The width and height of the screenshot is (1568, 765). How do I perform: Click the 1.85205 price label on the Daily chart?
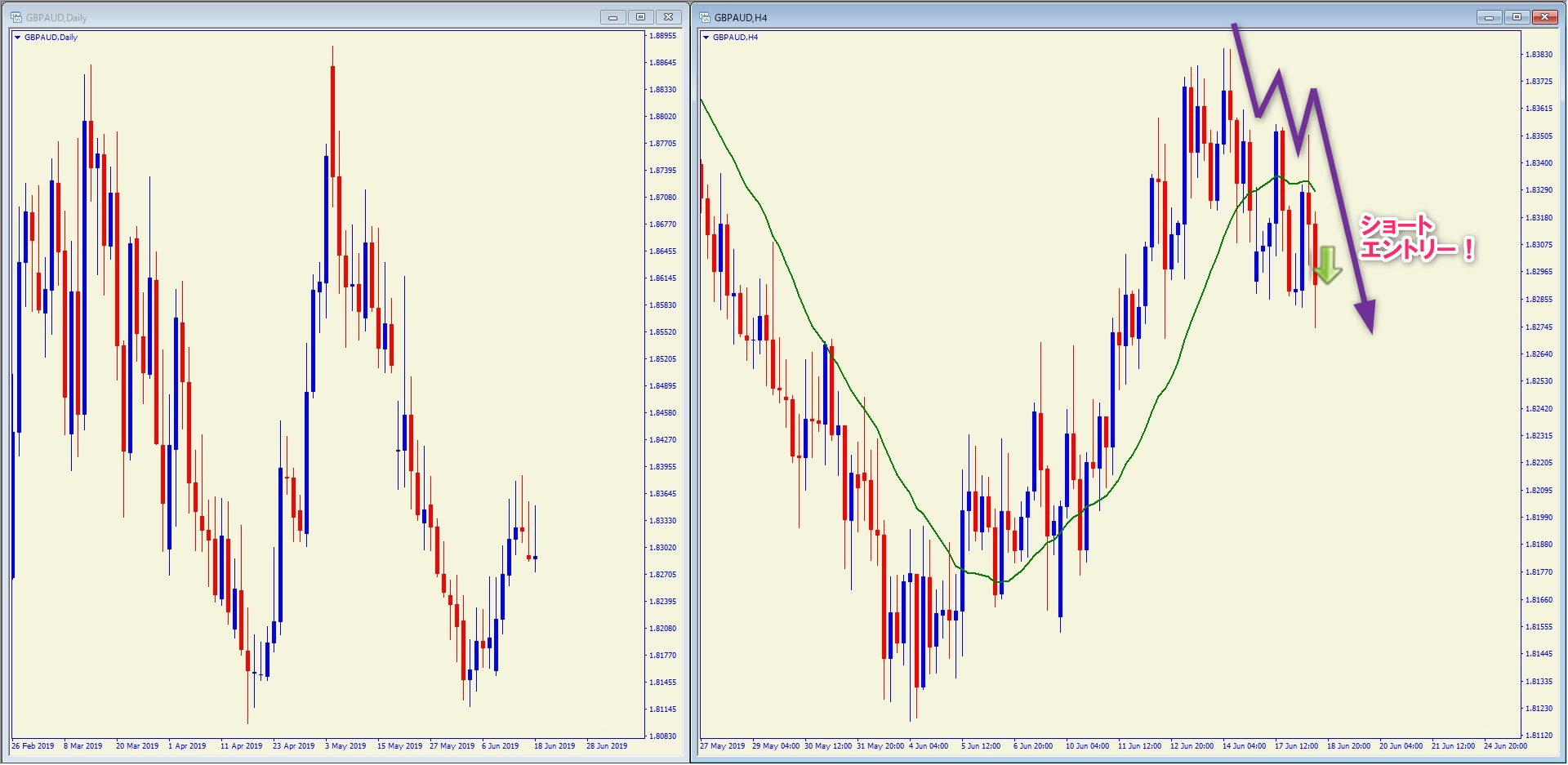click(663, 359)
